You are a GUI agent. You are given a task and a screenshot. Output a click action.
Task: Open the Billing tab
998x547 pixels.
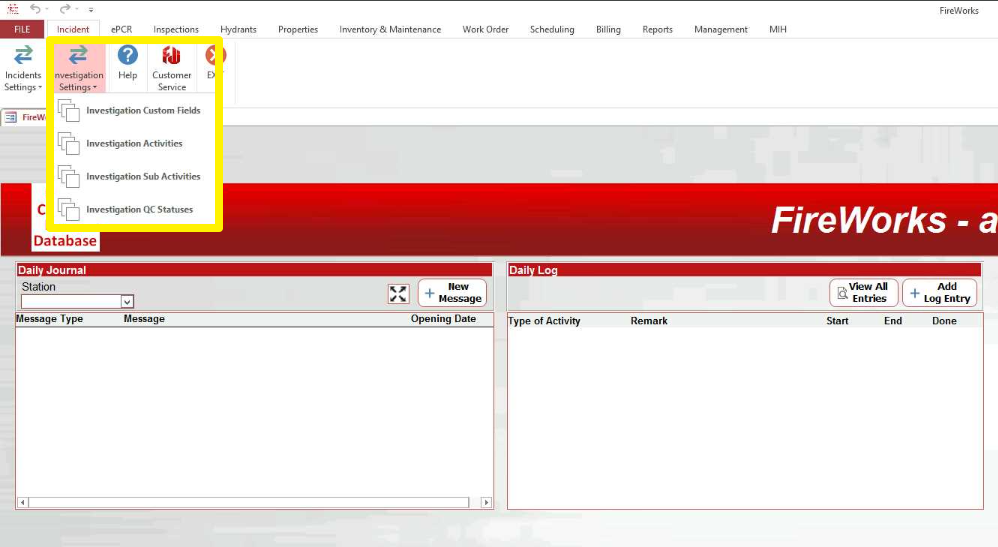point(608,29)
